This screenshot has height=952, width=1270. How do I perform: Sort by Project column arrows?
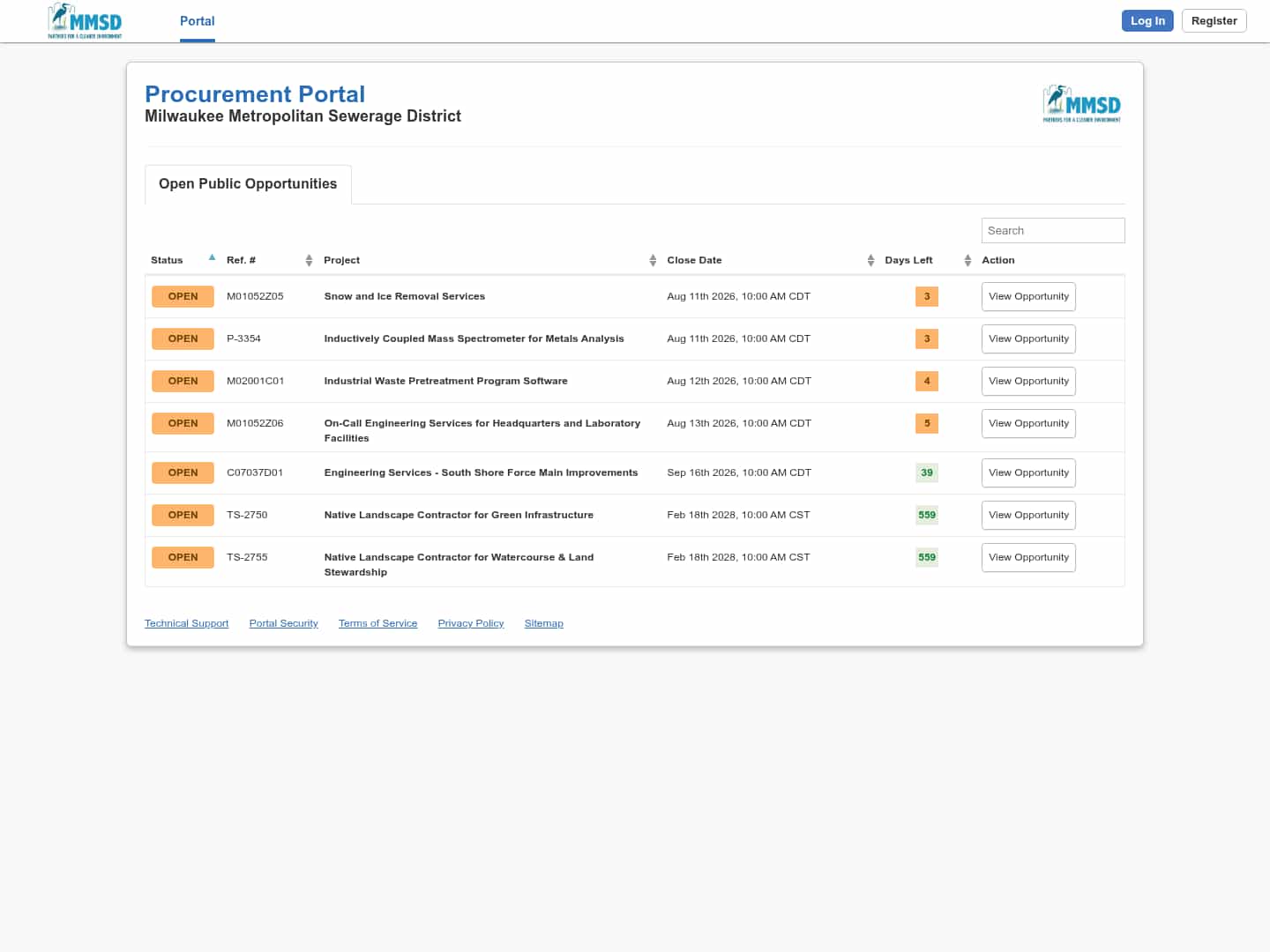(x=653, y=260)
